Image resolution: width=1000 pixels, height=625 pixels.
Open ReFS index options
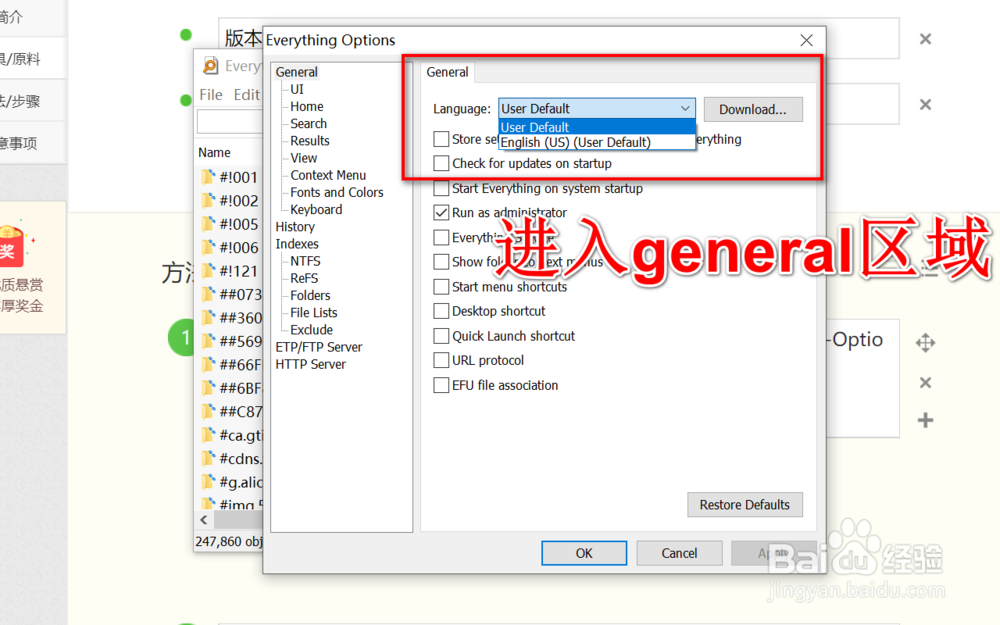pos(304,279)
